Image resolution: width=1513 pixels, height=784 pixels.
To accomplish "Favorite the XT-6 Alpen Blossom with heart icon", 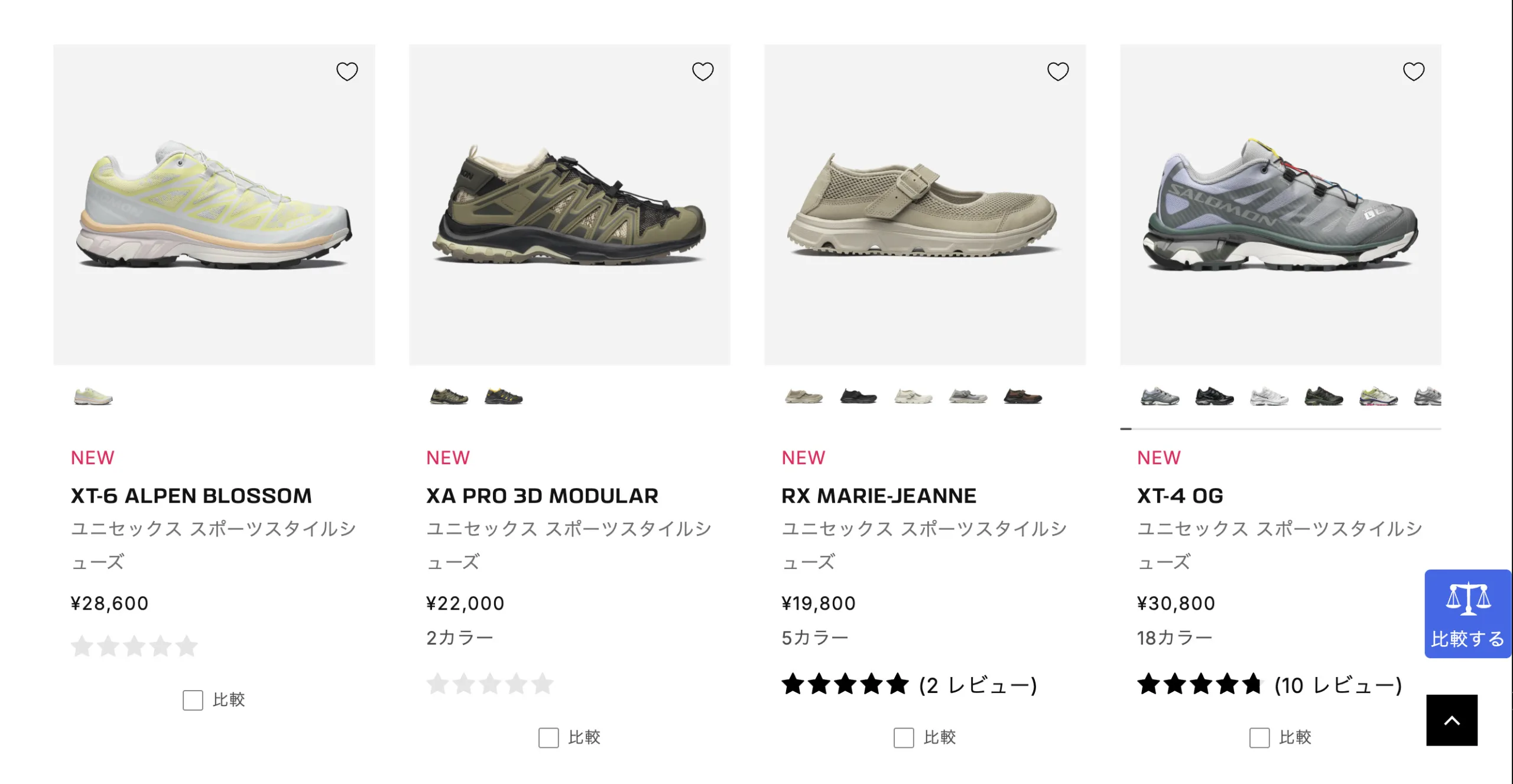I will point(347,71).
